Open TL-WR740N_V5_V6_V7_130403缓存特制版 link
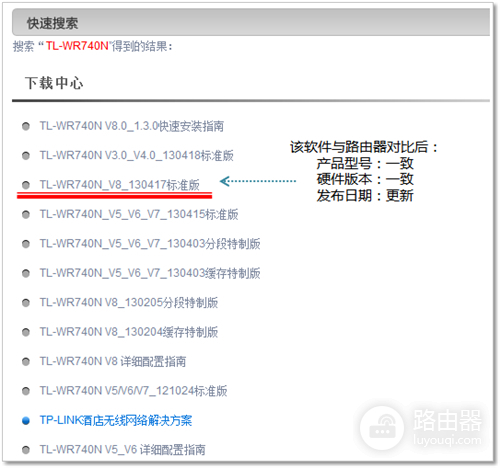 point(150,273)
